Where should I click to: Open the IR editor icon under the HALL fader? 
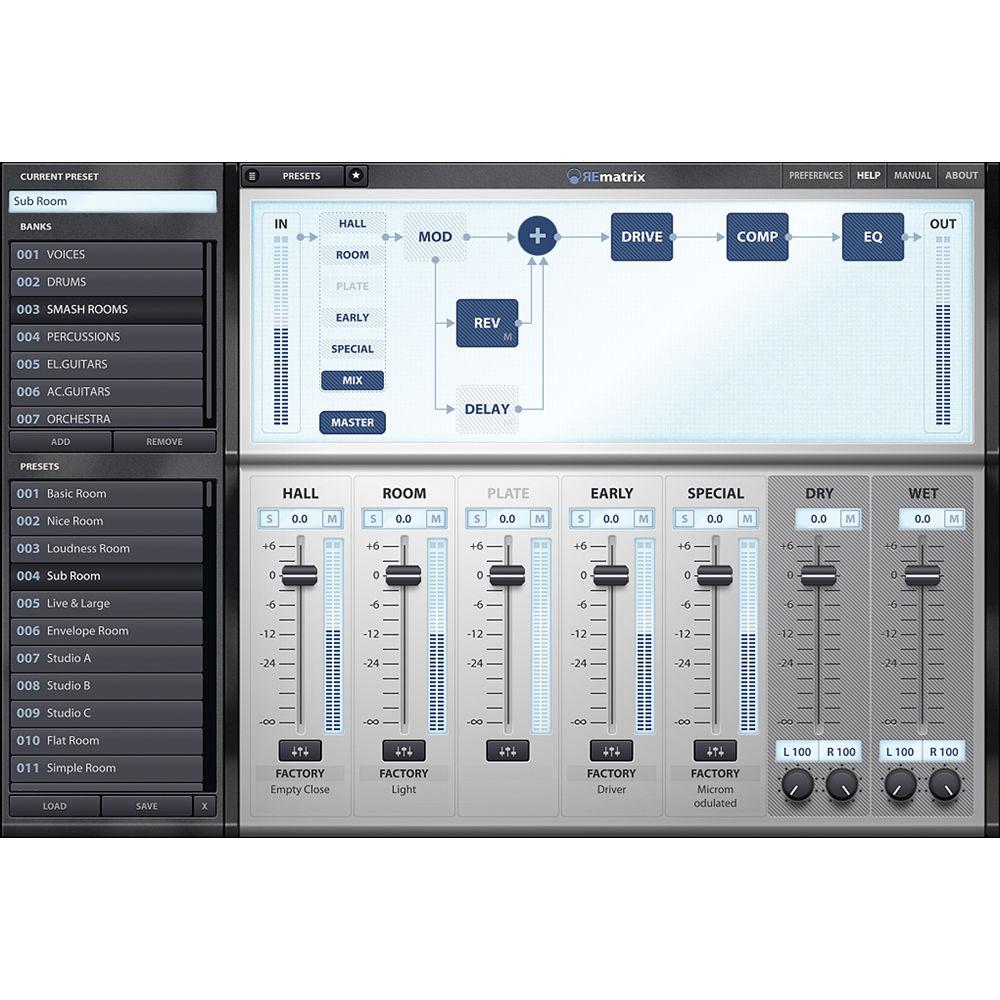pos(299,752)
